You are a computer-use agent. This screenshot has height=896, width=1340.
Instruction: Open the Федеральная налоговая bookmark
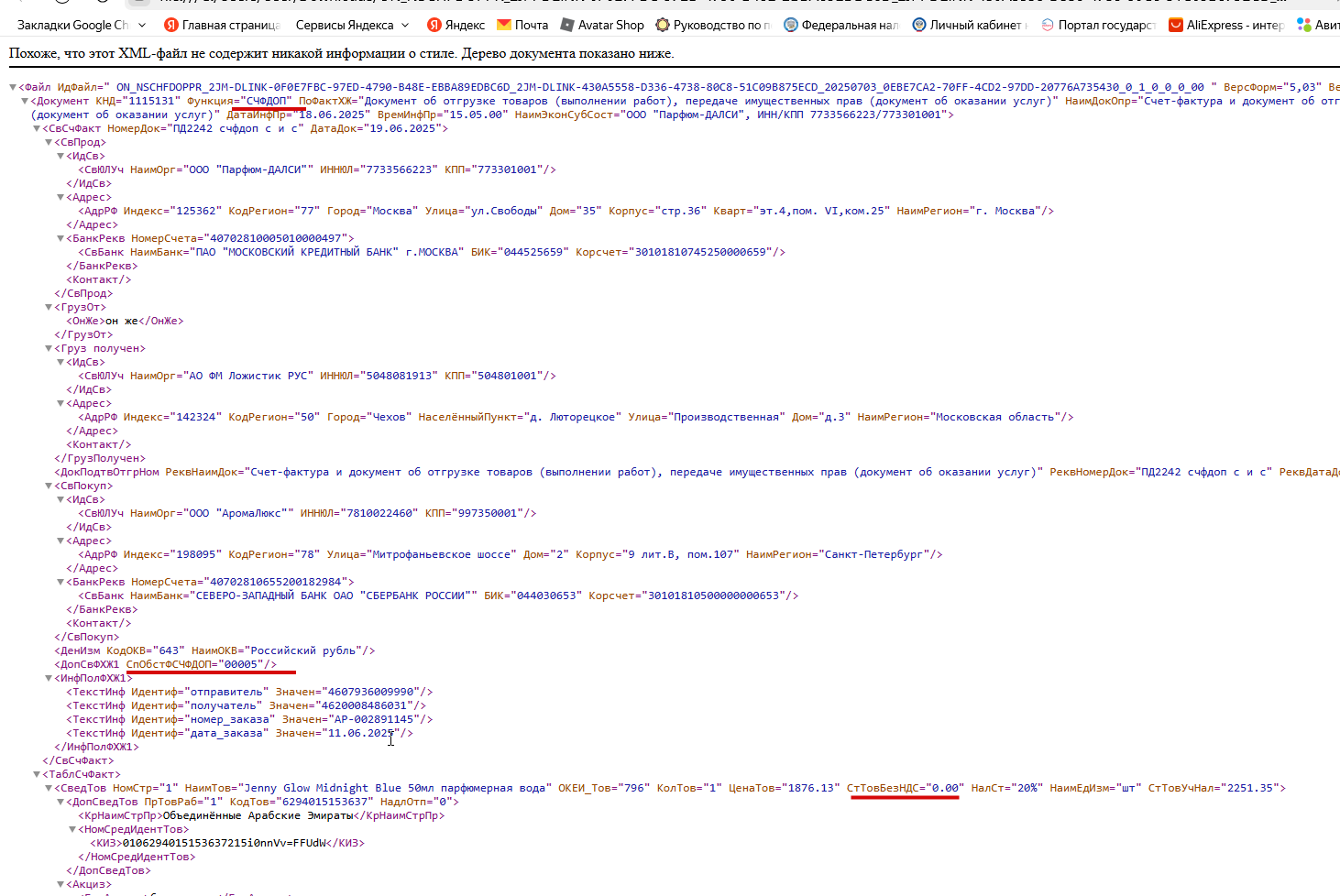tap(841, 25)
